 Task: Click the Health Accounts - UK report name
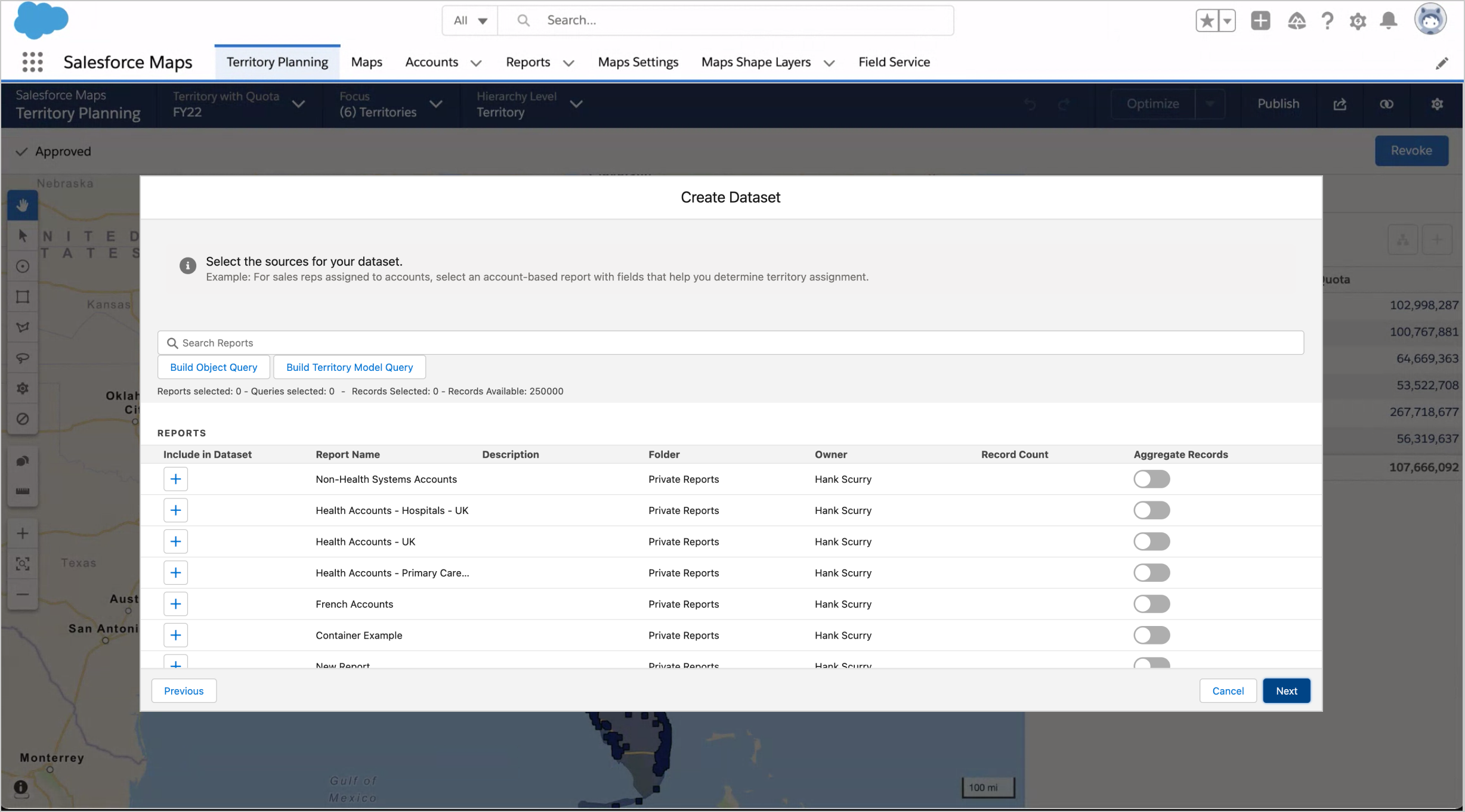(x=365, y=541)
